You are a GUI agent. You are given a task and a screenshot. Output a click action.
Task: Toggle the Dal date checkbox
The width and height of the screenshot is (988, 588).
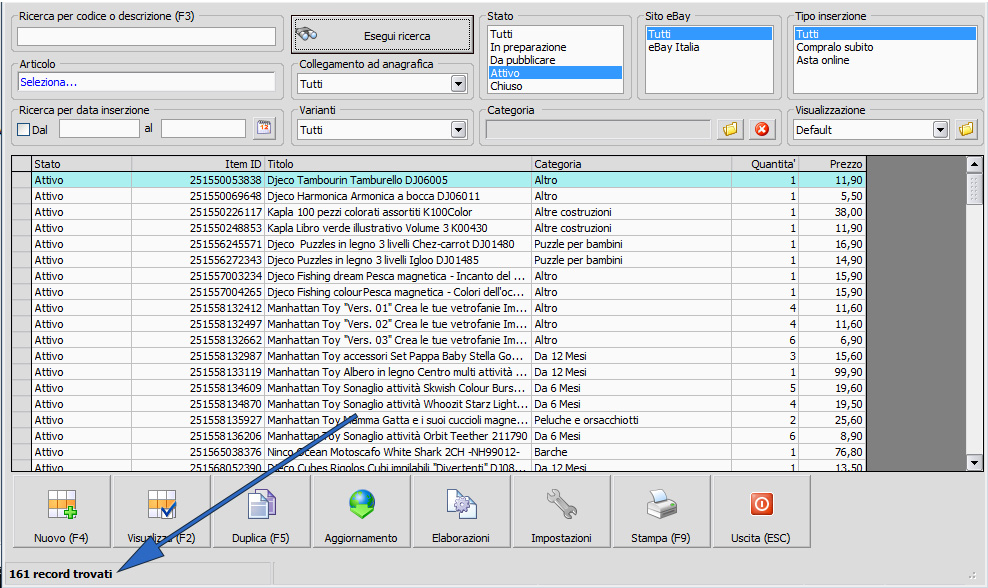(24, 129)
